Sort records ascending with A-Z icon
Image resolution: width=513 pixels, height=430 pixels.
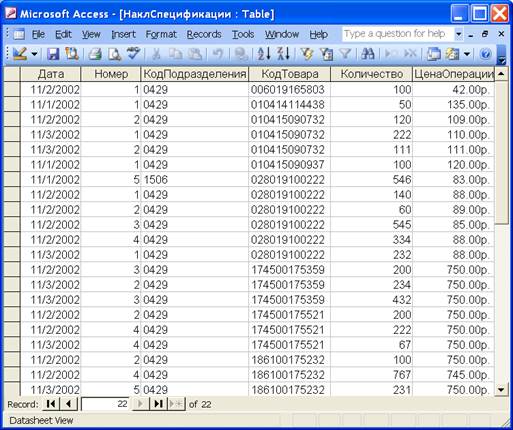(264, 54)
